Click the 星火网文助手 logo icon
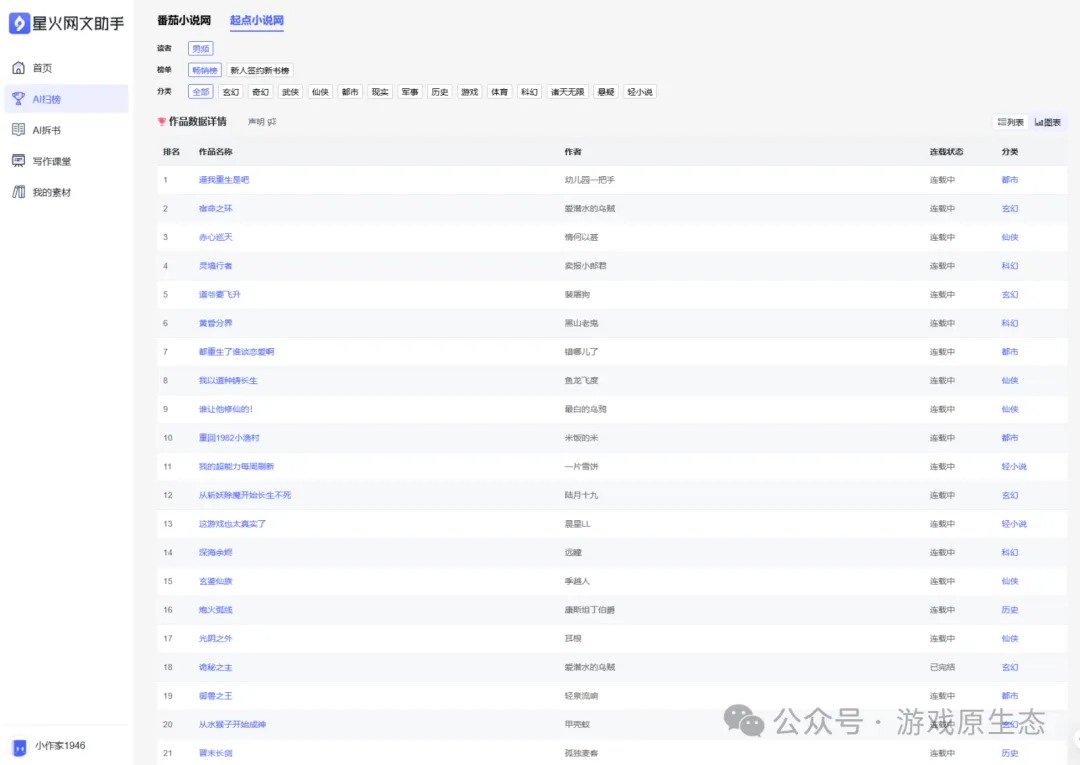Screen dimensions: 1080x765 click(19, 23)
